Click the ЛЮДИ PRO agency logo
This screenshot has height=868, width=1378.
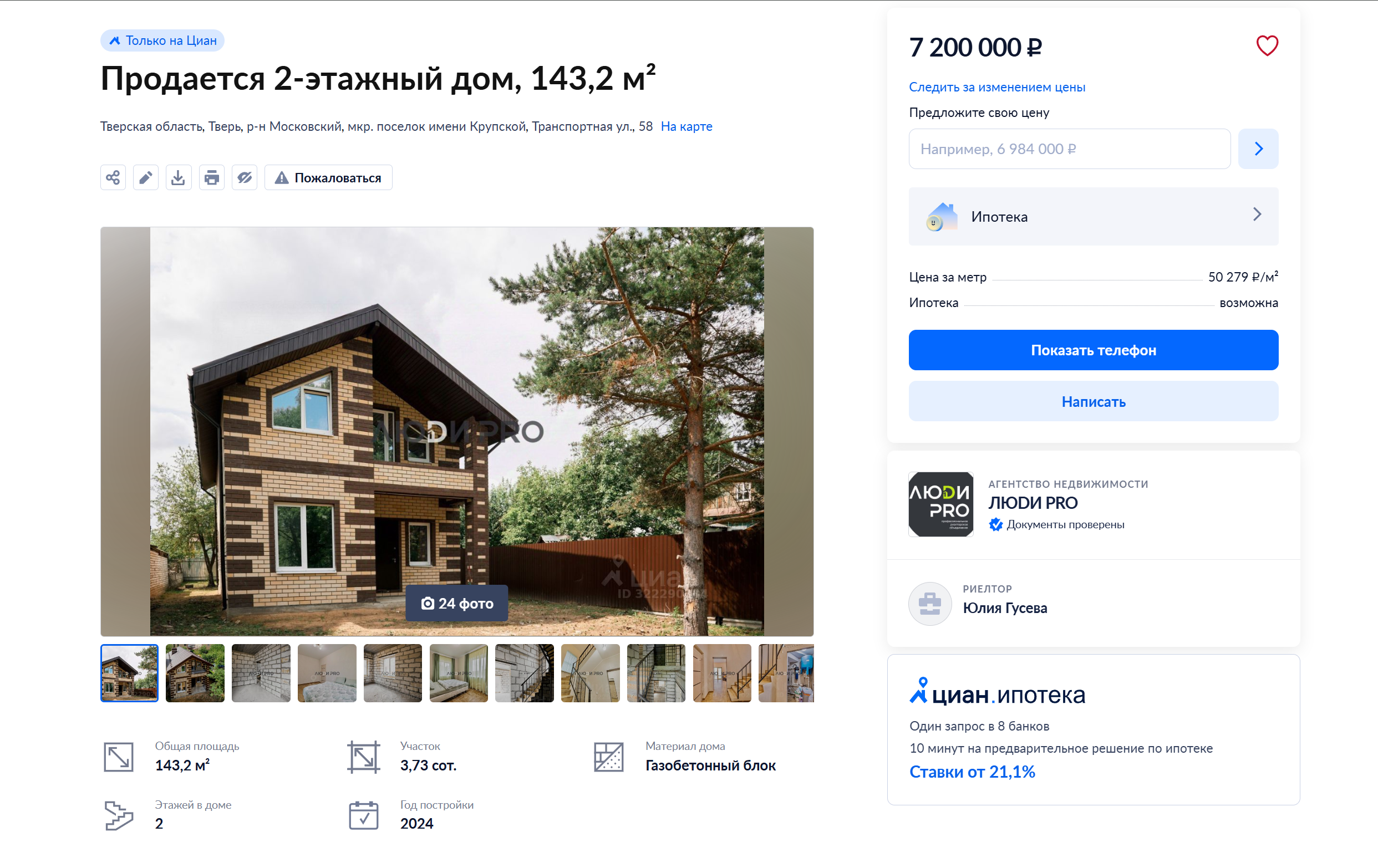pos(941,504)
